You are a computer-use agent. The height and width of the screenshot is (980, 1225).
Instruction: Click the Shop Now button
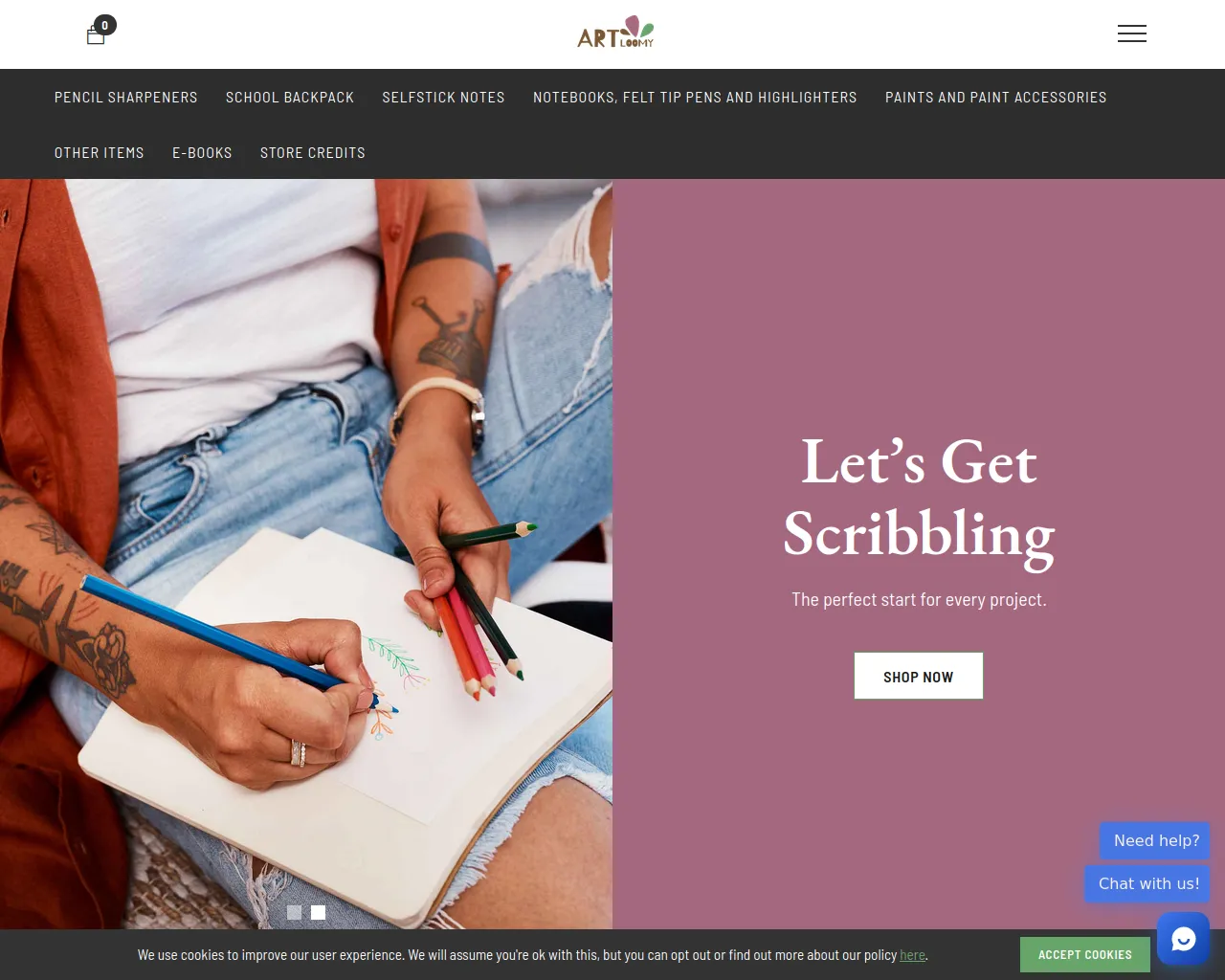[919, 676]
